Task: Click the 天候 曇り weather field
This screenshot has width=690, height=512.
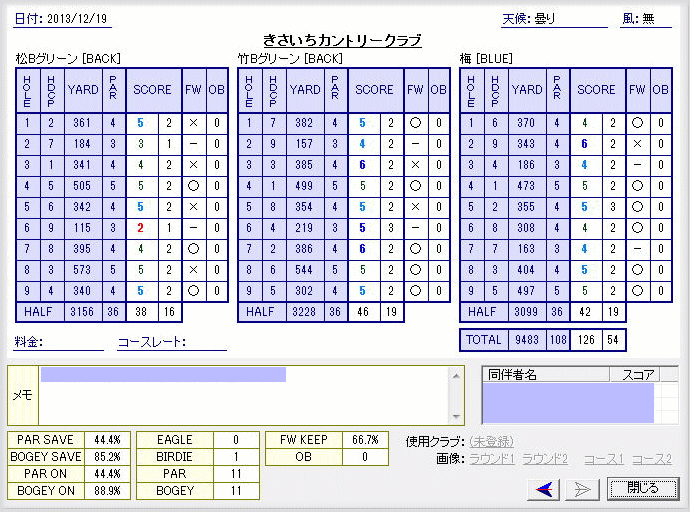Action: coord(554,19)
